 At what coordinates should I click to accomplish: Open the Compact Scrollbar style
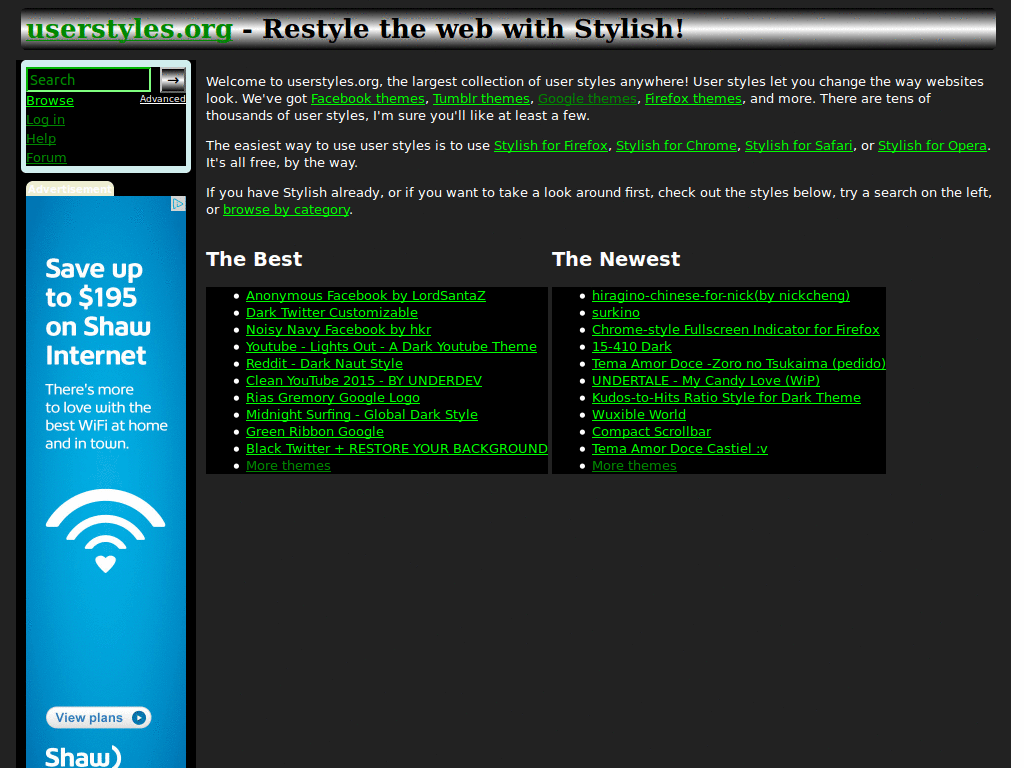click(x=651, y=432)
